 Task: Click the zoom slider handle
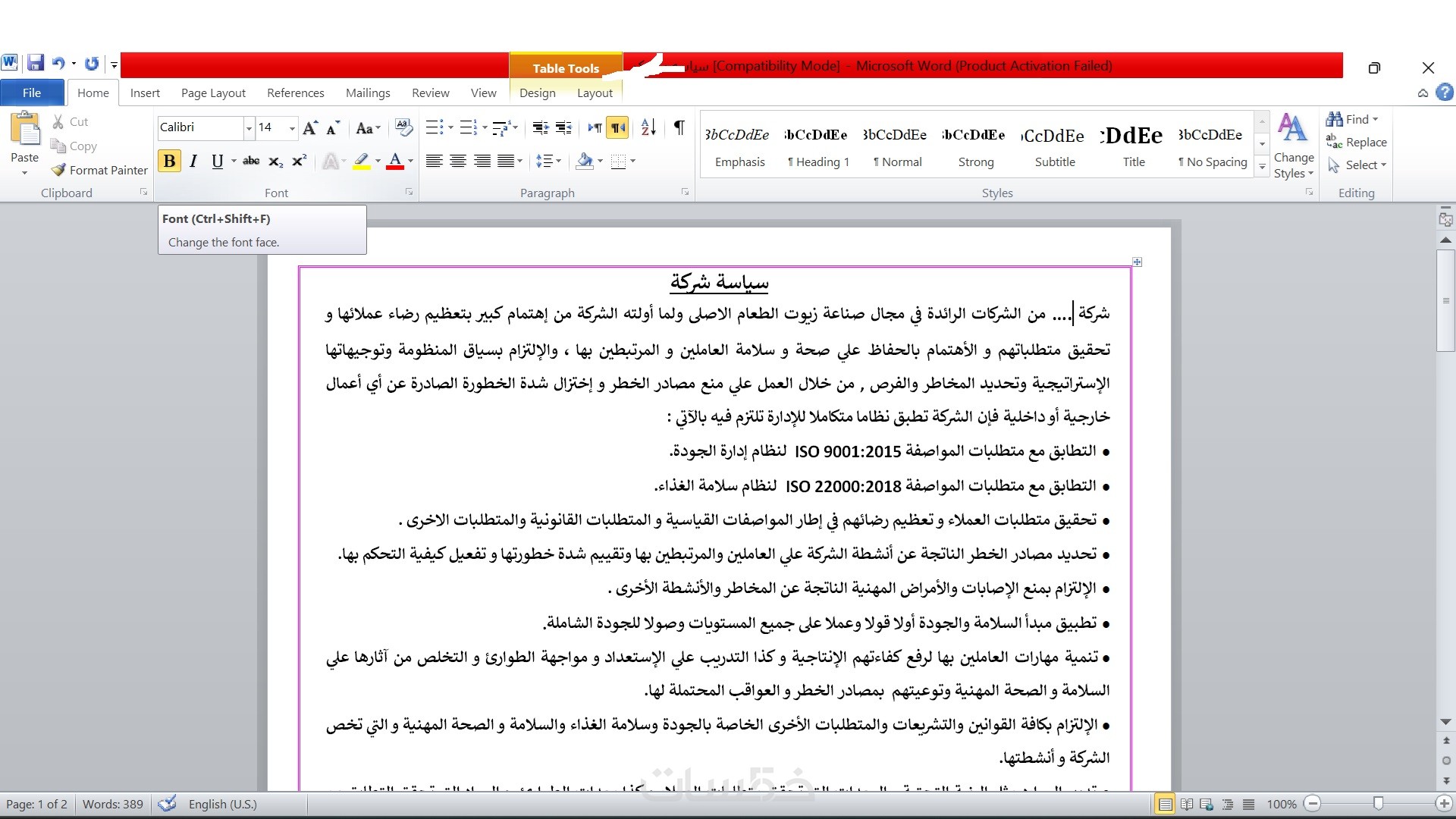click(1378, 803)
